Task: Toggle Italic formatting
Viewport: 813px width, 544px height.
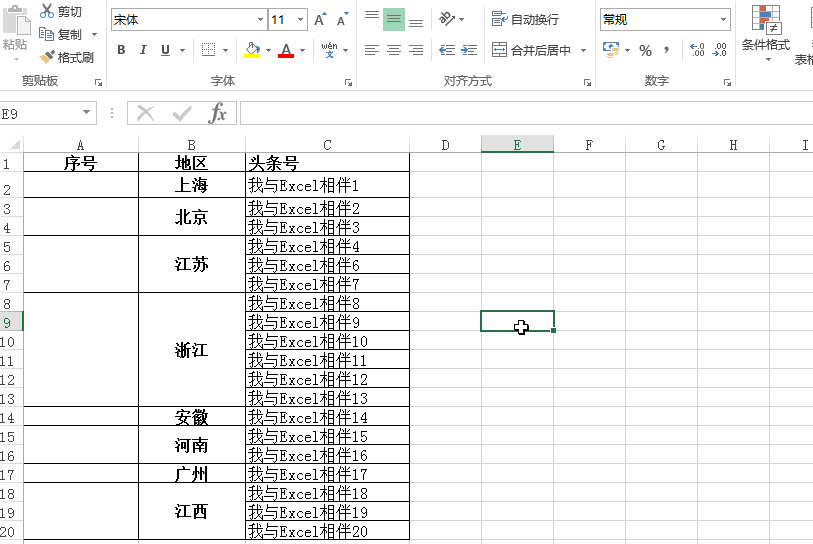Action: click(x=143, y=50)
